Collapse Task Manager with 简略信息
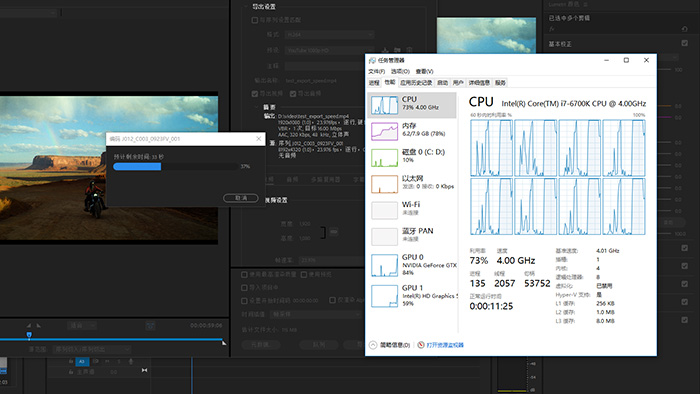700x394 pixels. point(389,345)
